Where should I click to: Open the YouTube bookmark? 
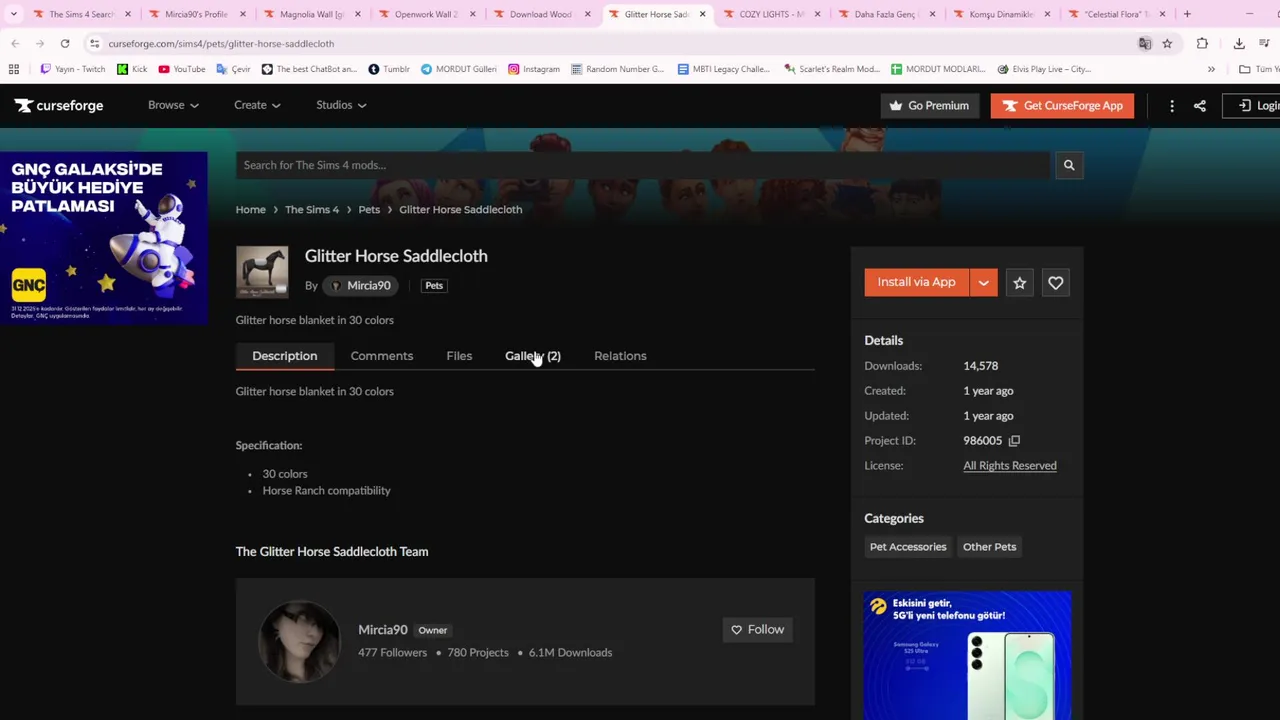coord(181,69)
